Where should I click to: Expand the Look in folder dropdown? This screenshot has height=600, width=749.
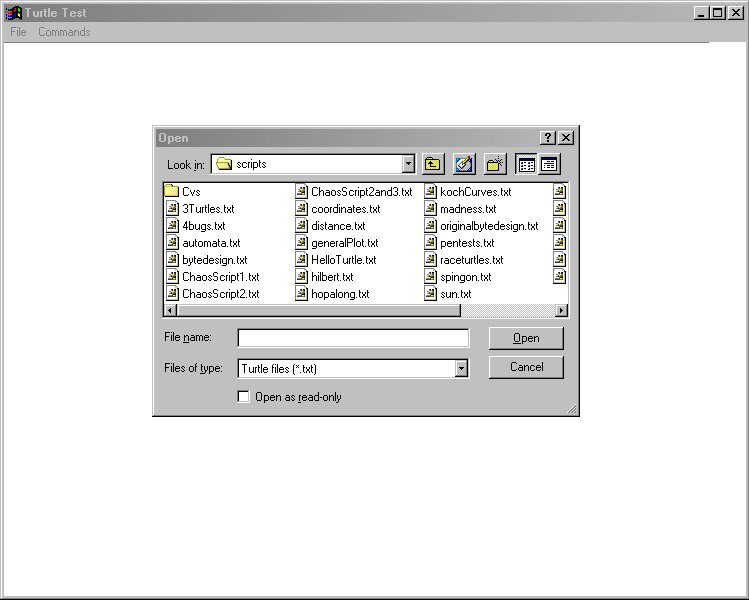(x=408, y=164)
